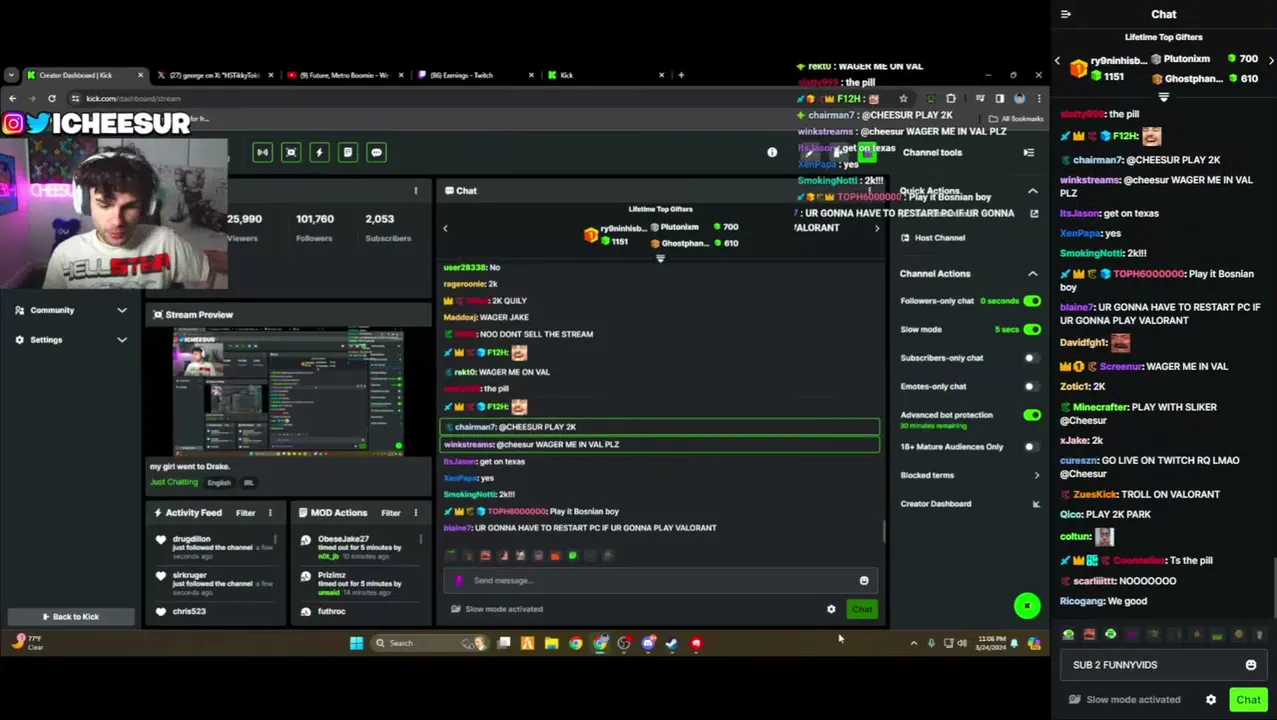The height and width of the screenshot is (720, 1277).
Task: Click the English language tag
Action: 219,483
